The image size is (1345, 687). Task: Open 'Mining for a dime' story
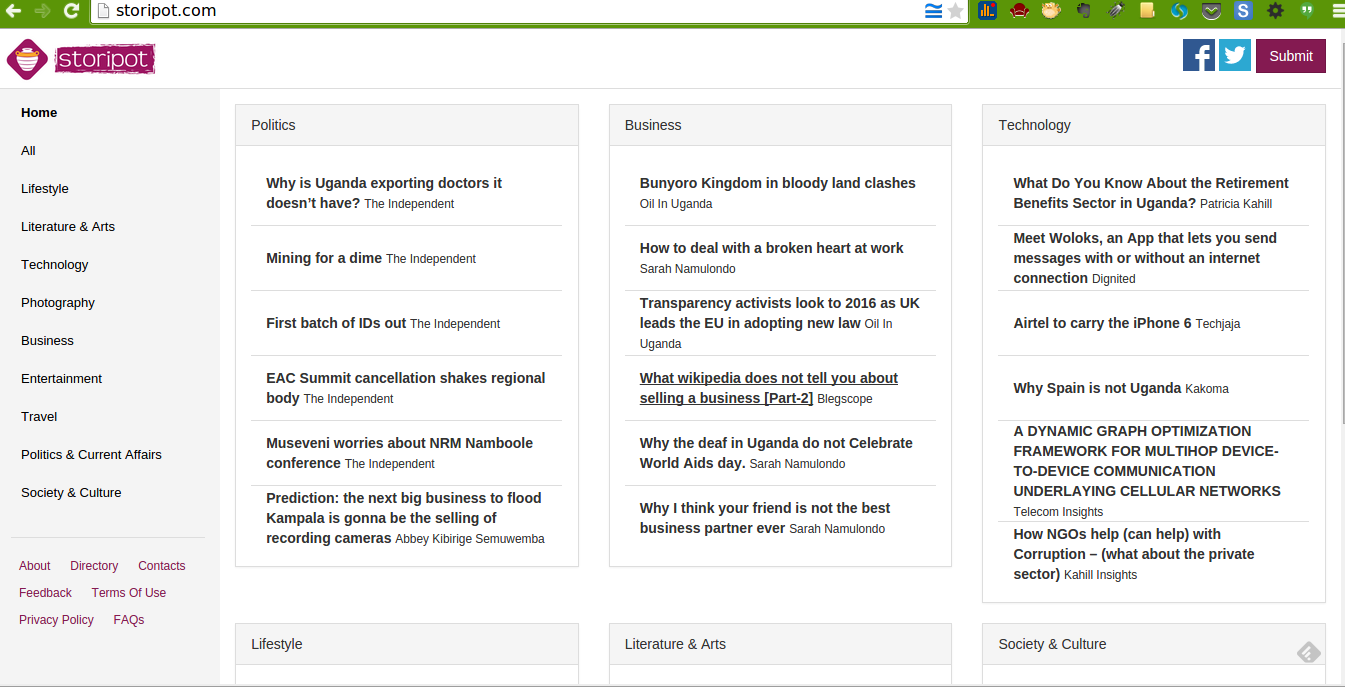(x=324, y=258)
